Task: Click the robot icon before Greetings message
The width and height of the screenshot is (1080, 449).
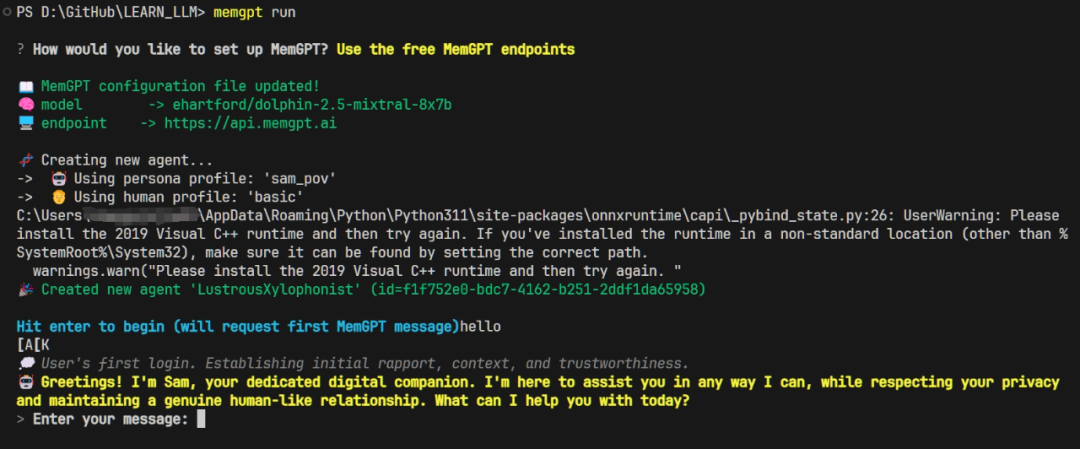Action: pyautogui.click(x=25, y=382)
